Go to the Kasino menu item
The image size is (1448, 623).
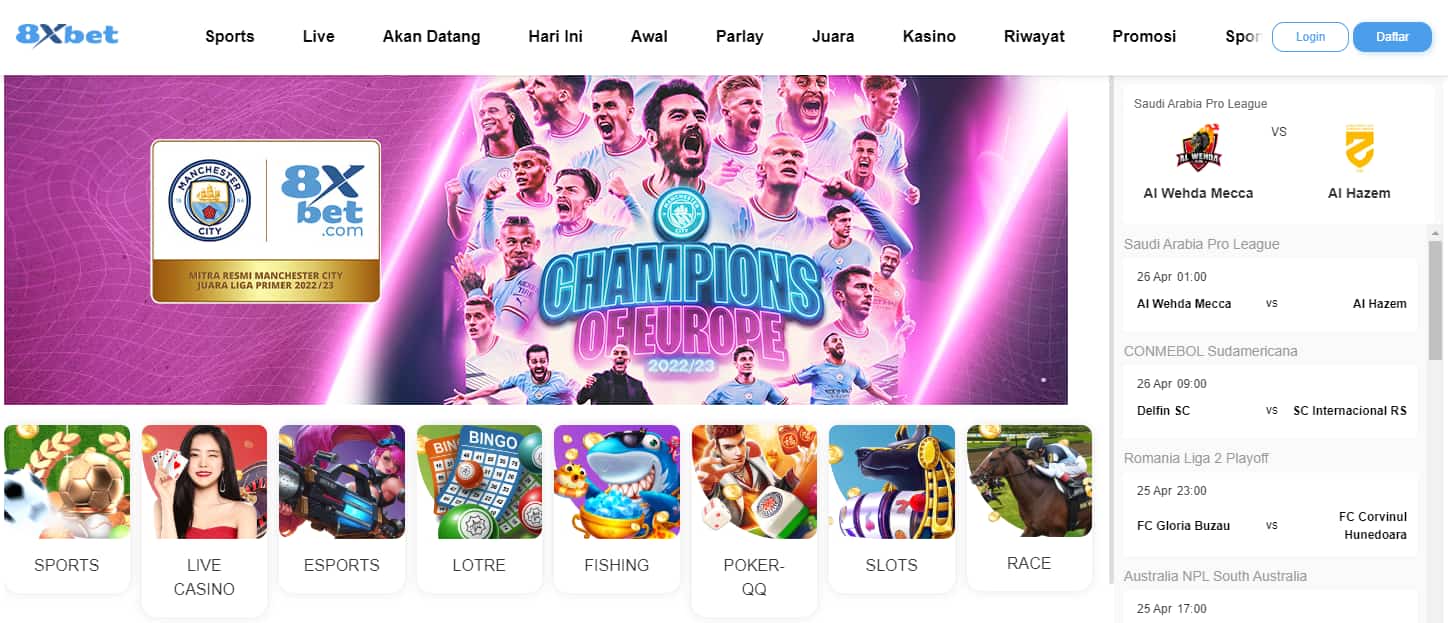929,36
